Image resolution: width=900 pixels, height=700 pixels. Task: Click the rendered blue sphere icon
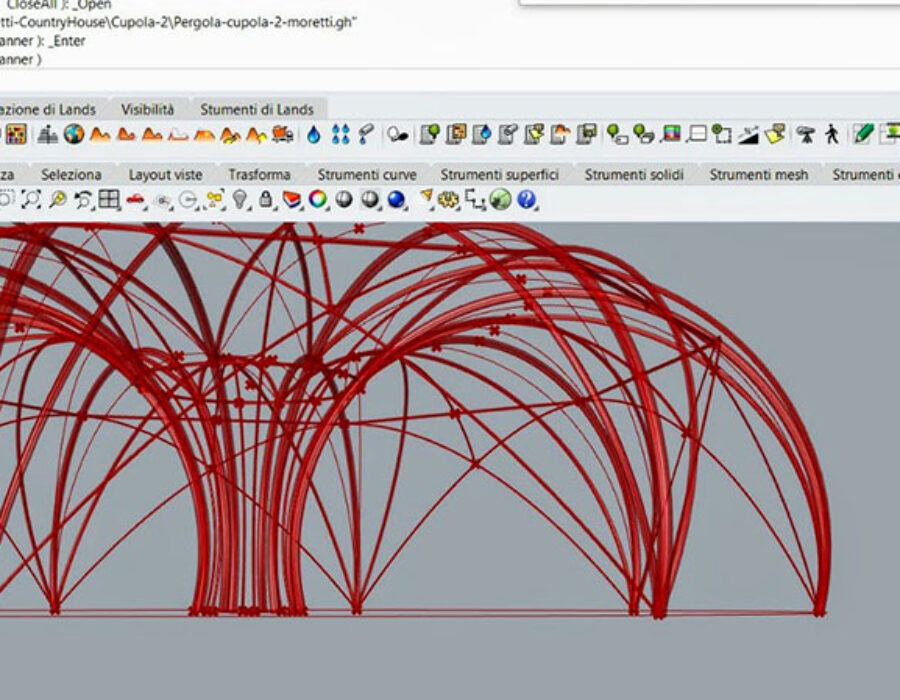[x=397, y=200]
